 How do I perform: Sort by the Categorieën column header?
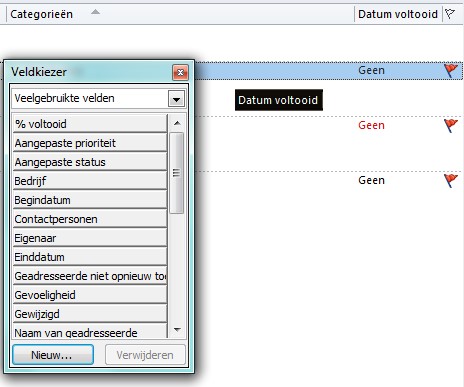click(180, 14)
